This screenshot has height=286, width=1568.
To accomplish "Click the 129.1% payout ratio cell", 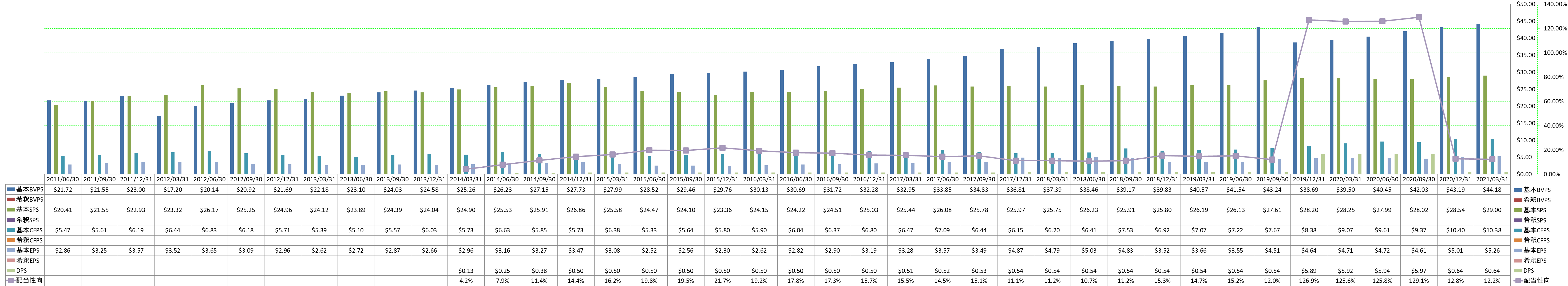I will point(1419,280).
